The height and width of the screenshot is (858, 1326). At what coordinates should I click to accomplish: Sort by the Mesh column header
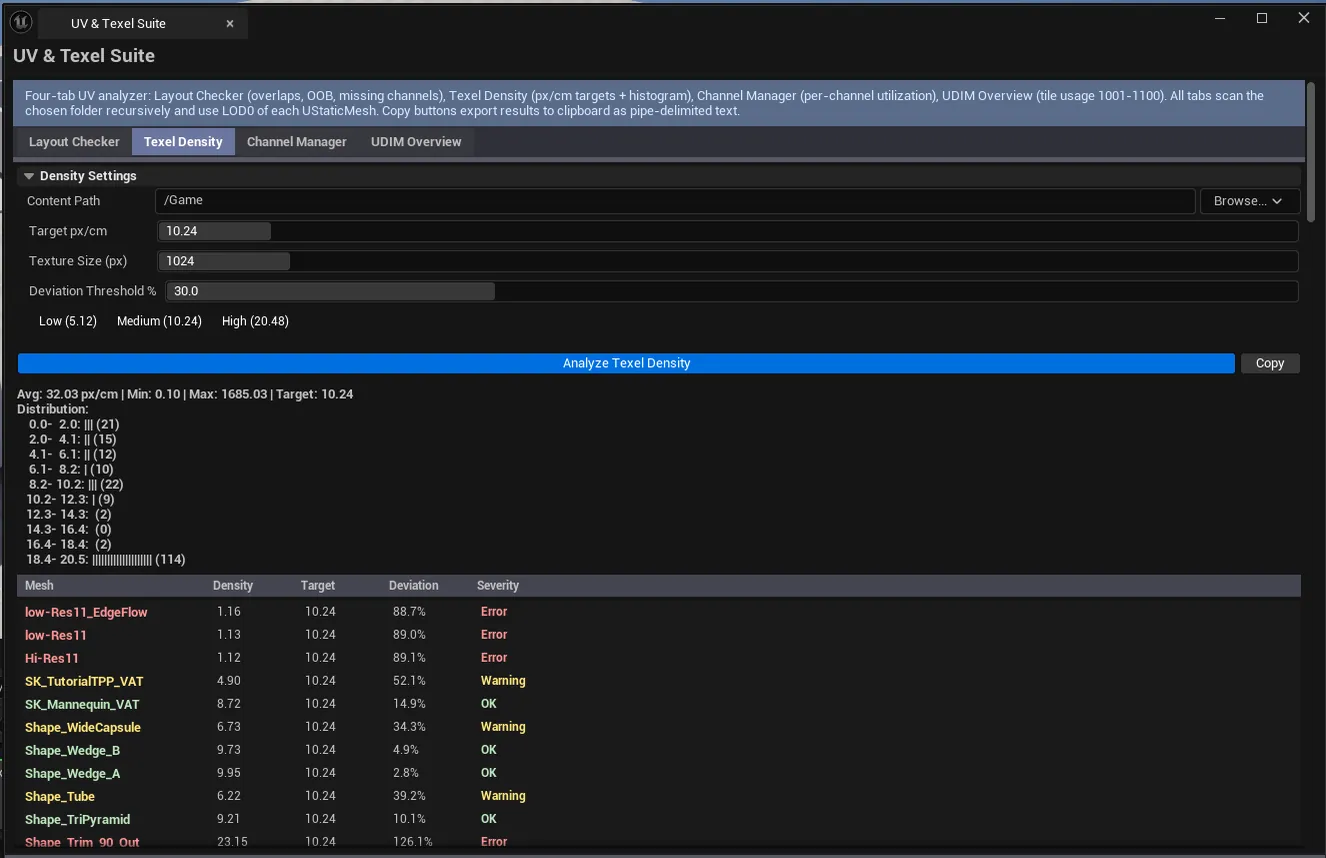[40, 586]
